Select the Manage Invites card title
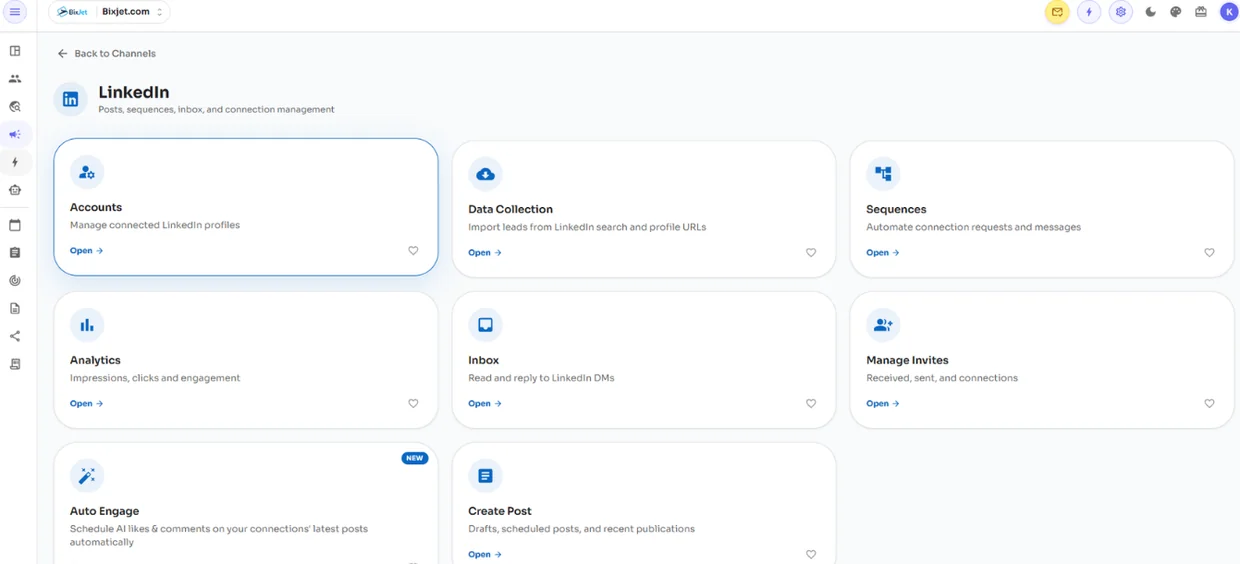Screen dimensions: 1240x564 (907, 360)
